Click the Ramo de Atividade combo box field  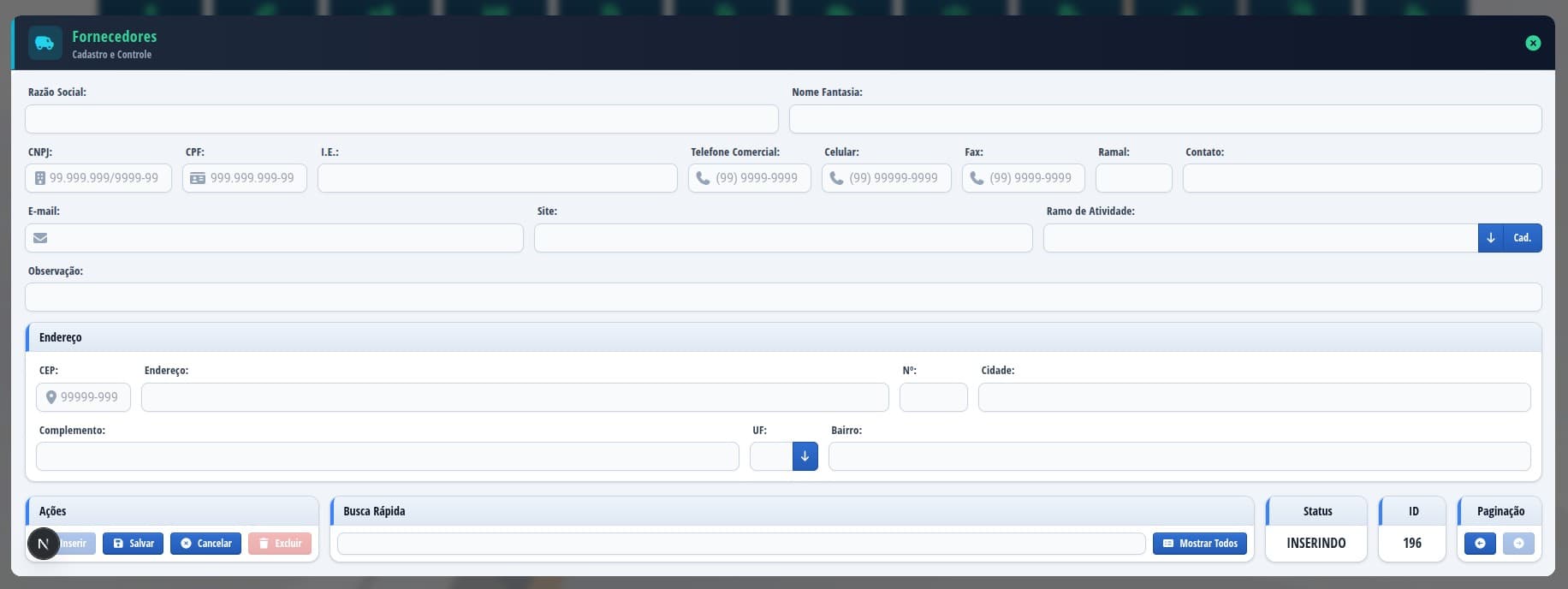[x=1259, y=238]
